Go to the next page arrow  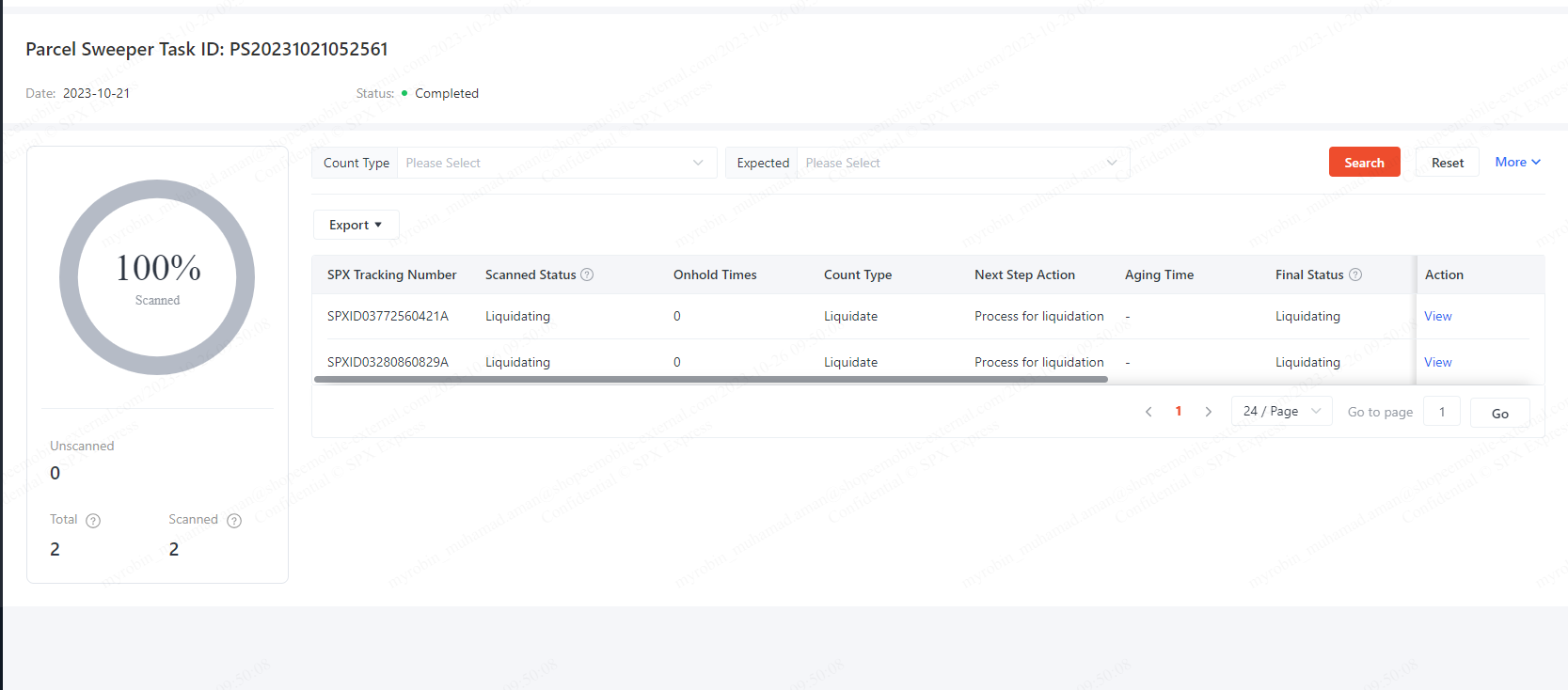pyautogui.click(x=1209, y=412)
